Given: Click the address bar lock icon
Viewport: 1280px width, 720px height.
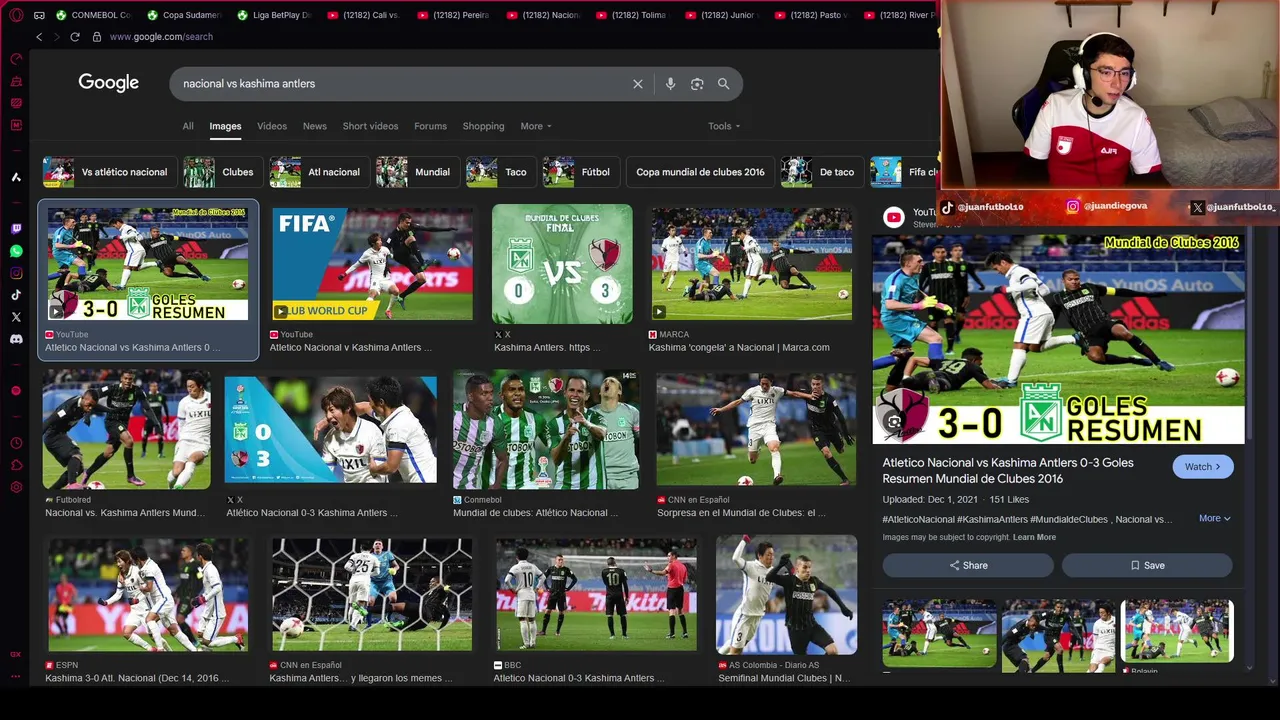Looking at the screenshot, I should [x=97, y=37].
